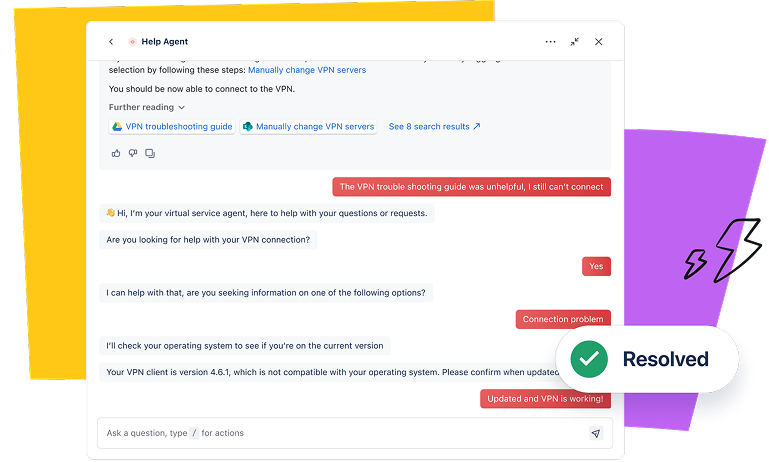Image resolution: width=769 pixels, height=462 pixels.
Task: Open See 8 search results link
Action: pos(434,127)
